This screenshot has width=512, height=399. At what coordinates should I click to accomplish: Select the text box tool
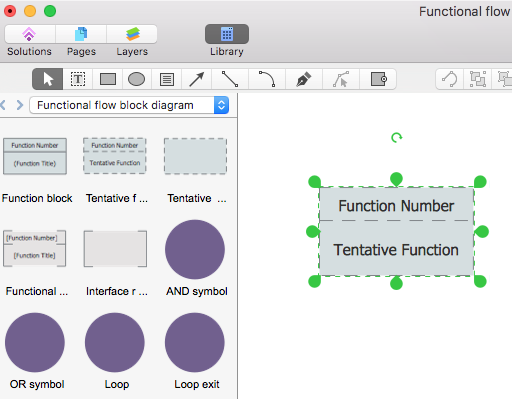[78, 79]
